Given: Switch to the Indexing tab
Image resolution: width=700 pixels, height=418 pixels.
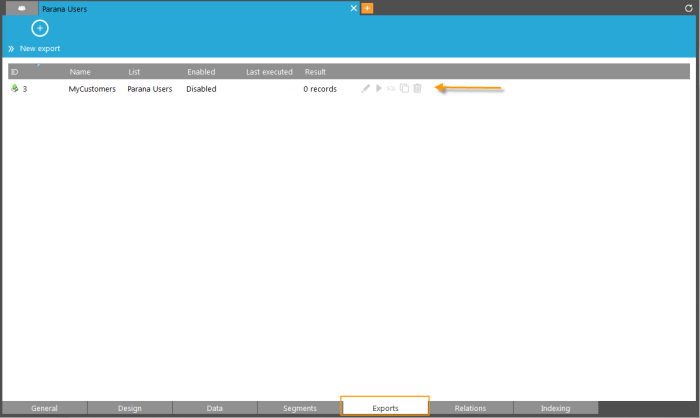Looking at the screenshot, I should tap(555, 408).
